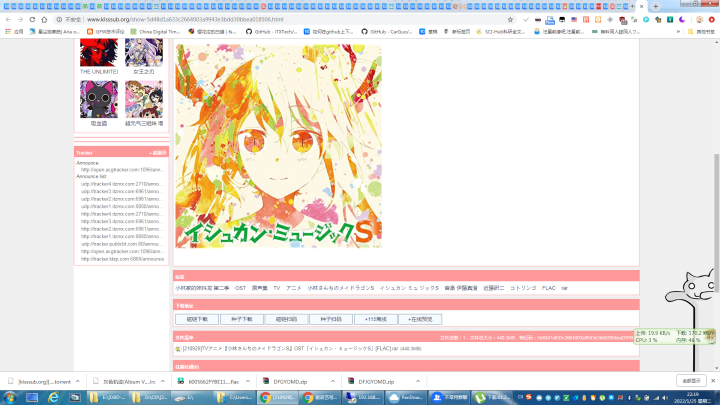
Task: Switch to the PanDownload taskbar window
Action: [406, 397]
